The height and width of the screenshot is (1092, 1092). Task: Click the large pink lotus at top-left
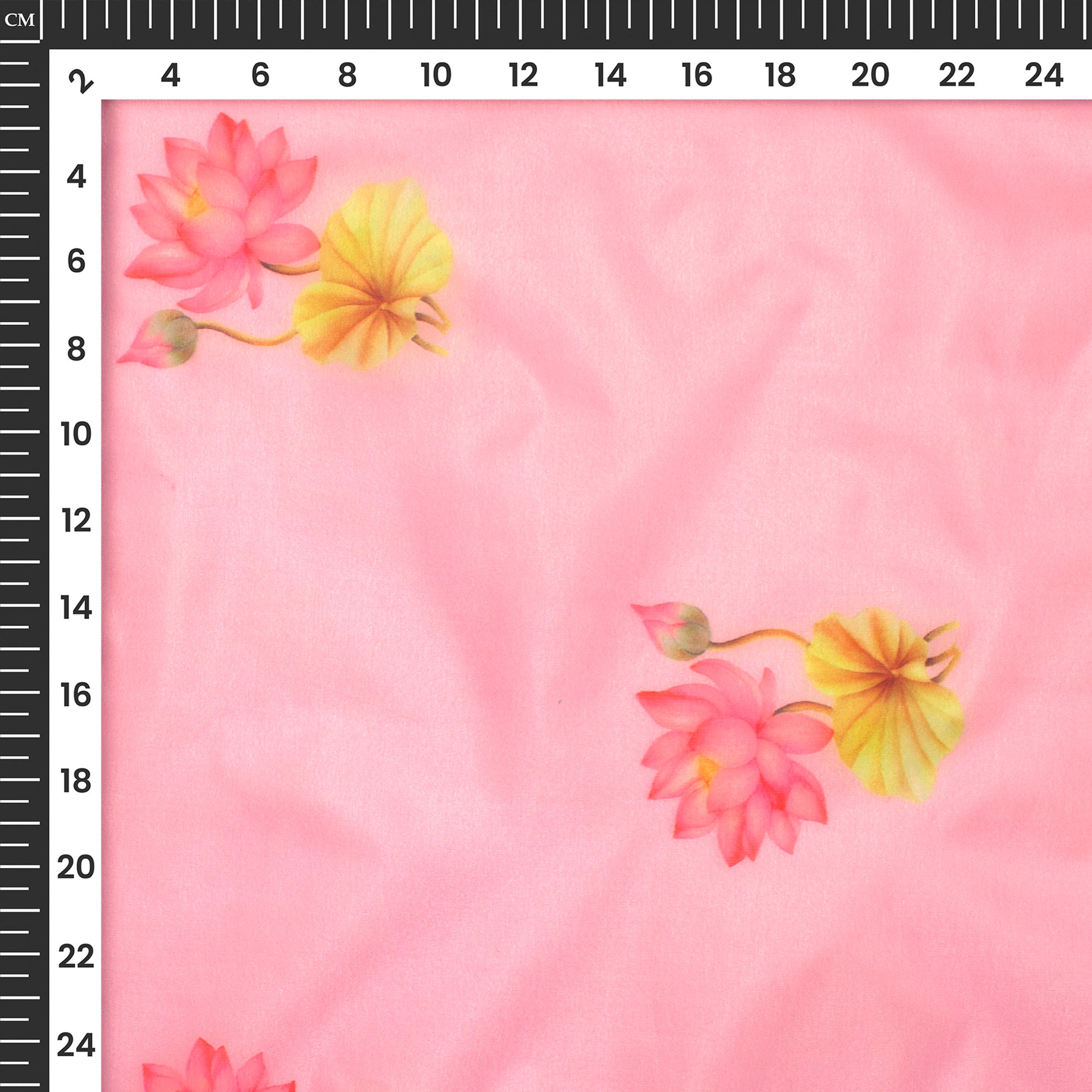tap(218, 218)
